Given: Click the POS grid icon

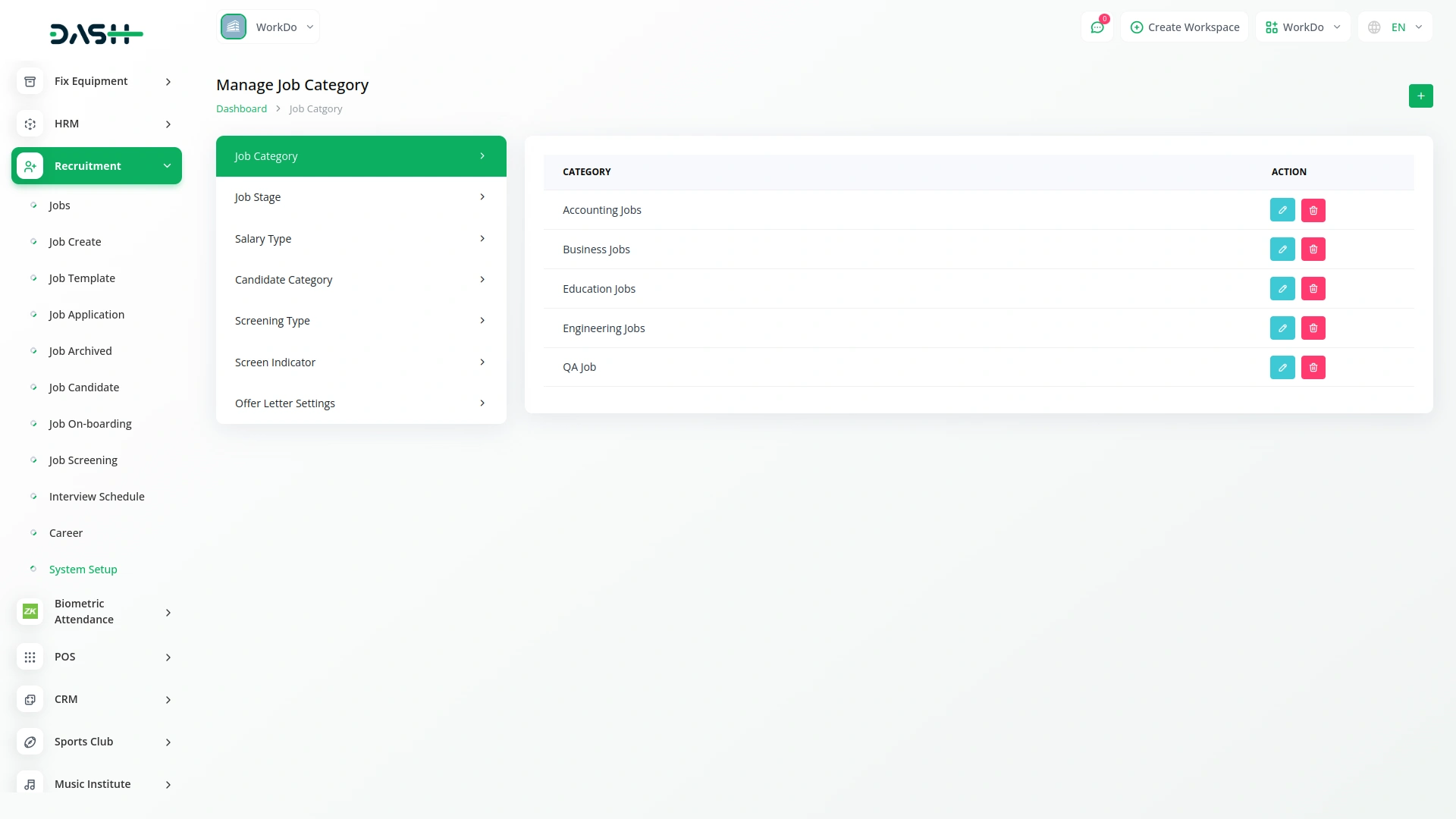Looking at the screenshot, I should click(x=30, y=657).
